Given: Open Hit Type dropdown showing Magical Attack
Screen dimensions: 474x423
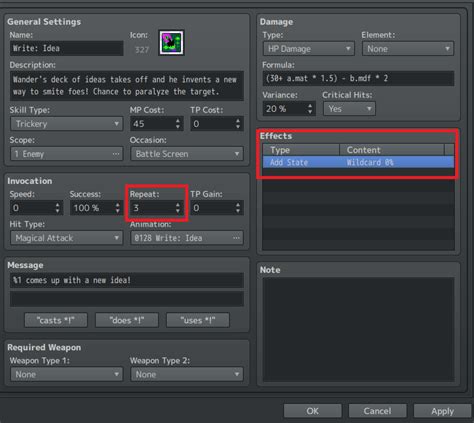Looking at the screenshot, I should tap(66, 238).
